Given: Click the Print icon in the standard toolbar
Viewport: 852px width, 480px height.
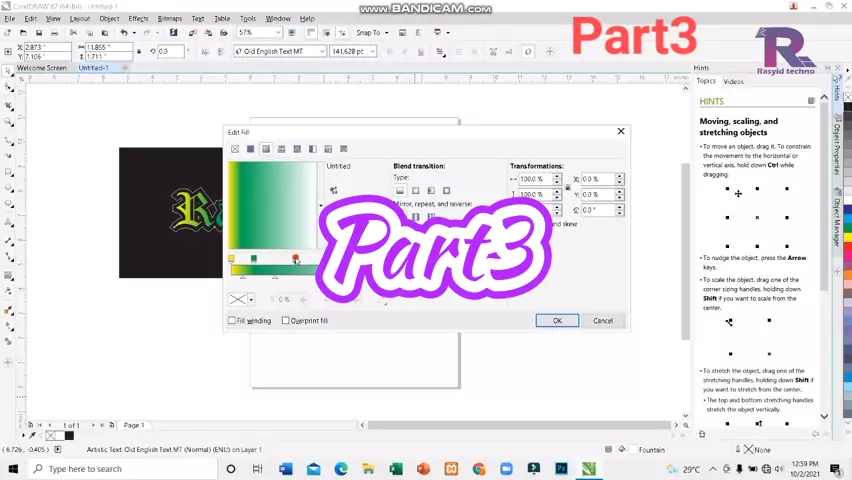Looking at the screenshot, I should click(55, 33).
